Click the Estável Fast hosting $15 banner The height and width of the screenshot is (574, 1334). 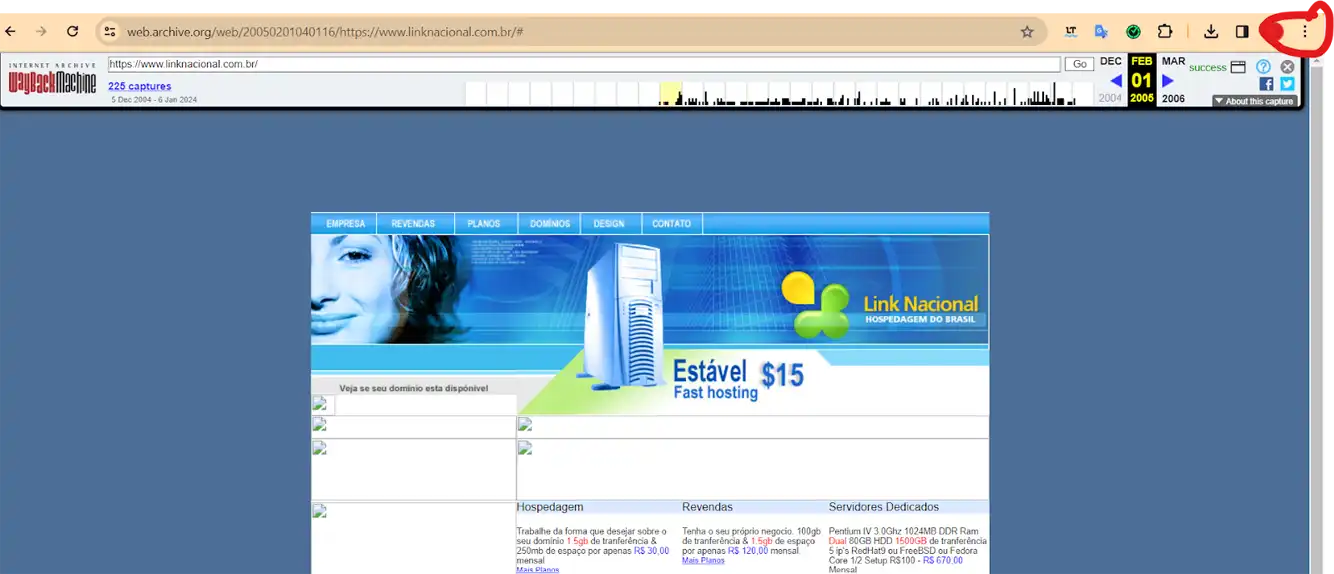(x=738, y=380)
